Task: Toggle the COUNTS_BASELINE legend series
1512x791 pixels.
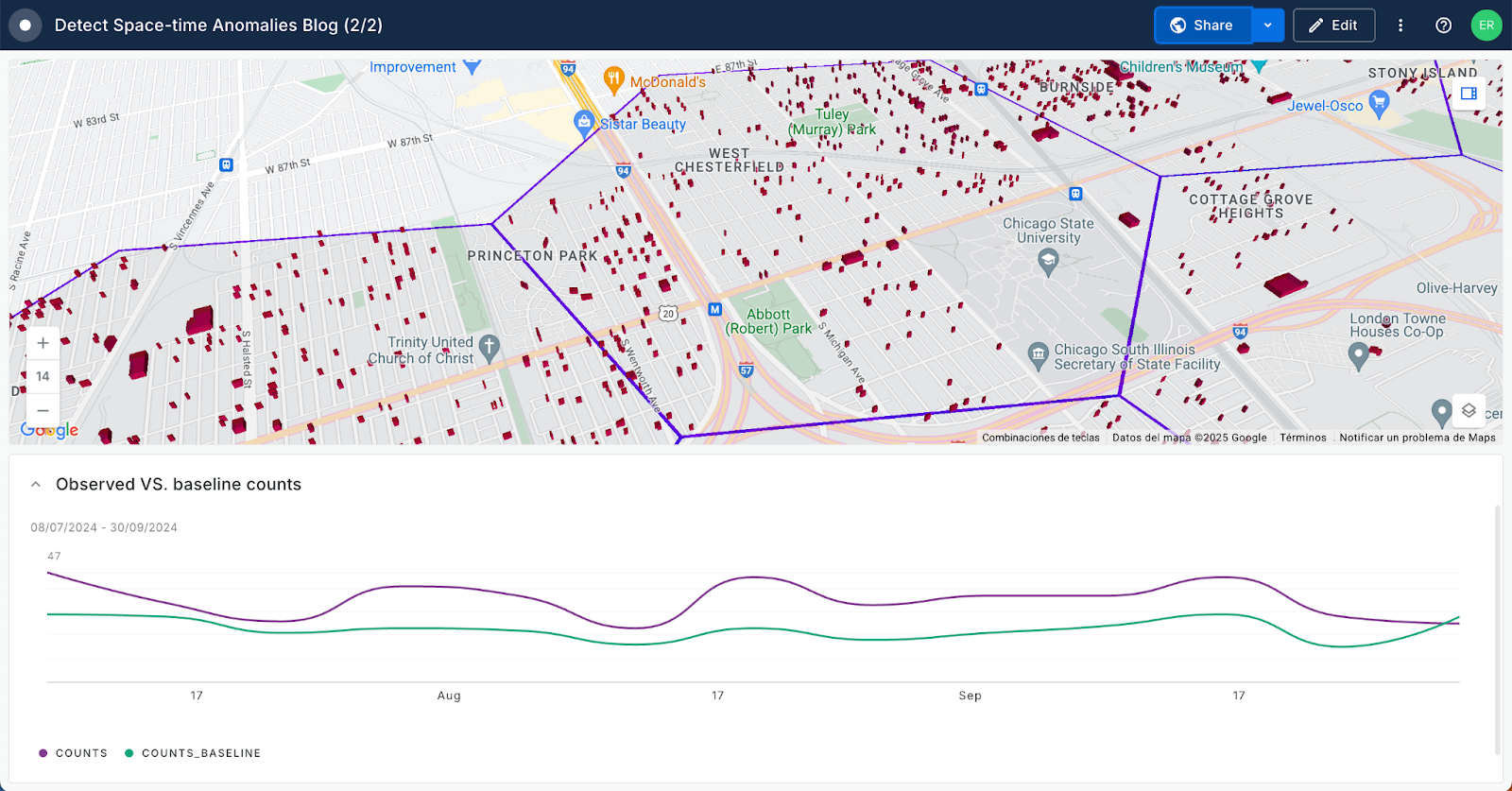Action: point(193,753)
